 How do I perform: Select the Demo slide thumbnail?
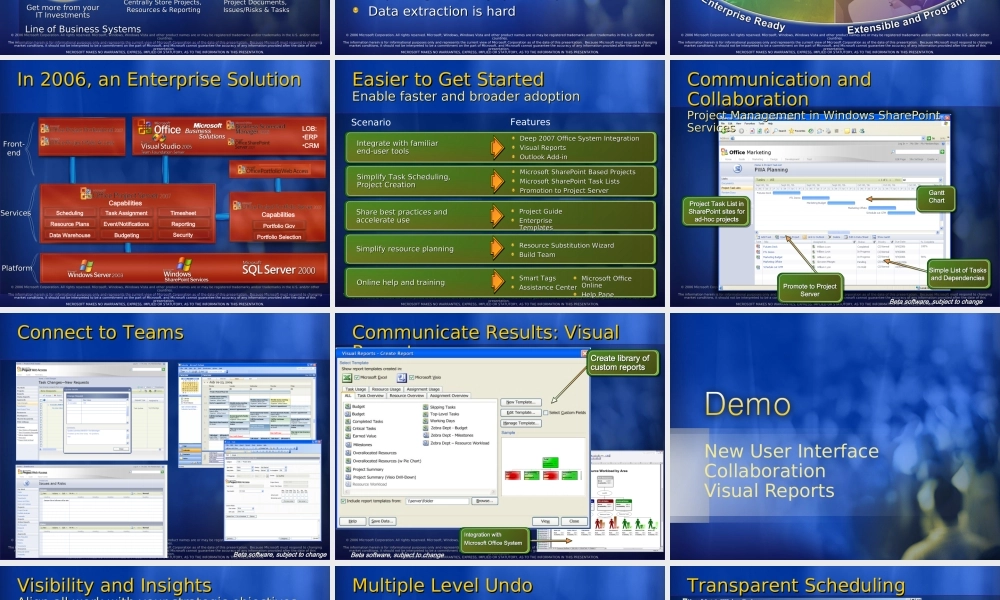pyautogui.click(x=833, y=435)
